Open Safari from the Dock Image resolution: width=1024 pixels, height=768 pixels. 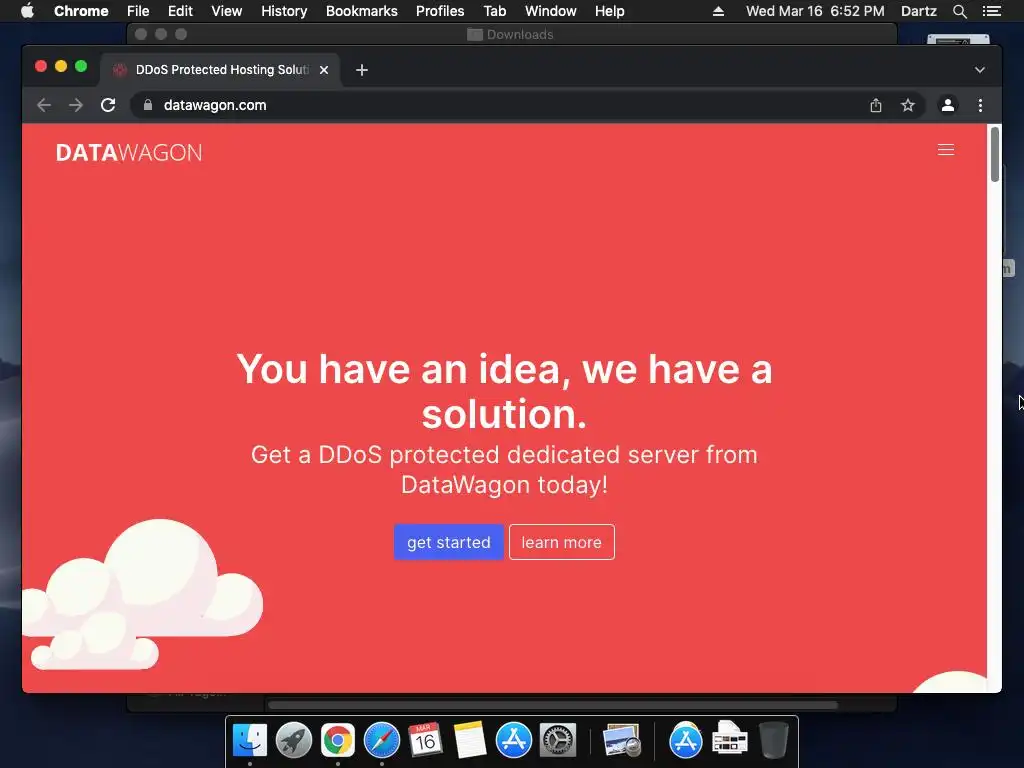[381, 741]
